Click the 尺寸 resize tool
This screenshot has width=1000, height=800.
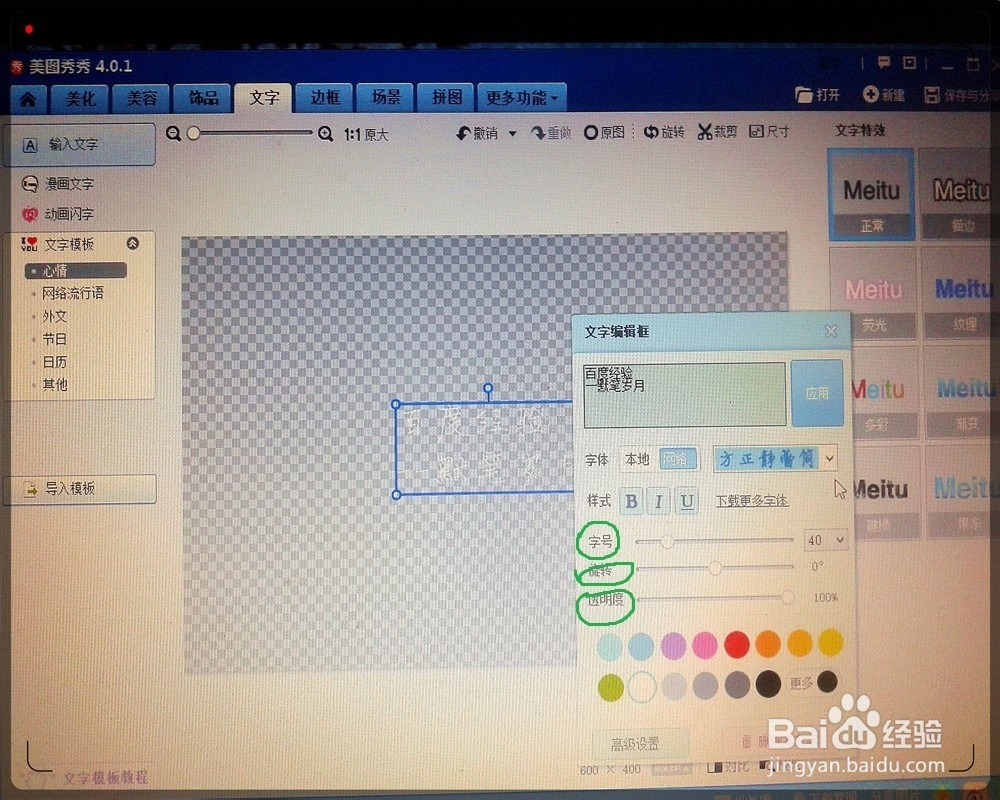click(x=768, y=131)
